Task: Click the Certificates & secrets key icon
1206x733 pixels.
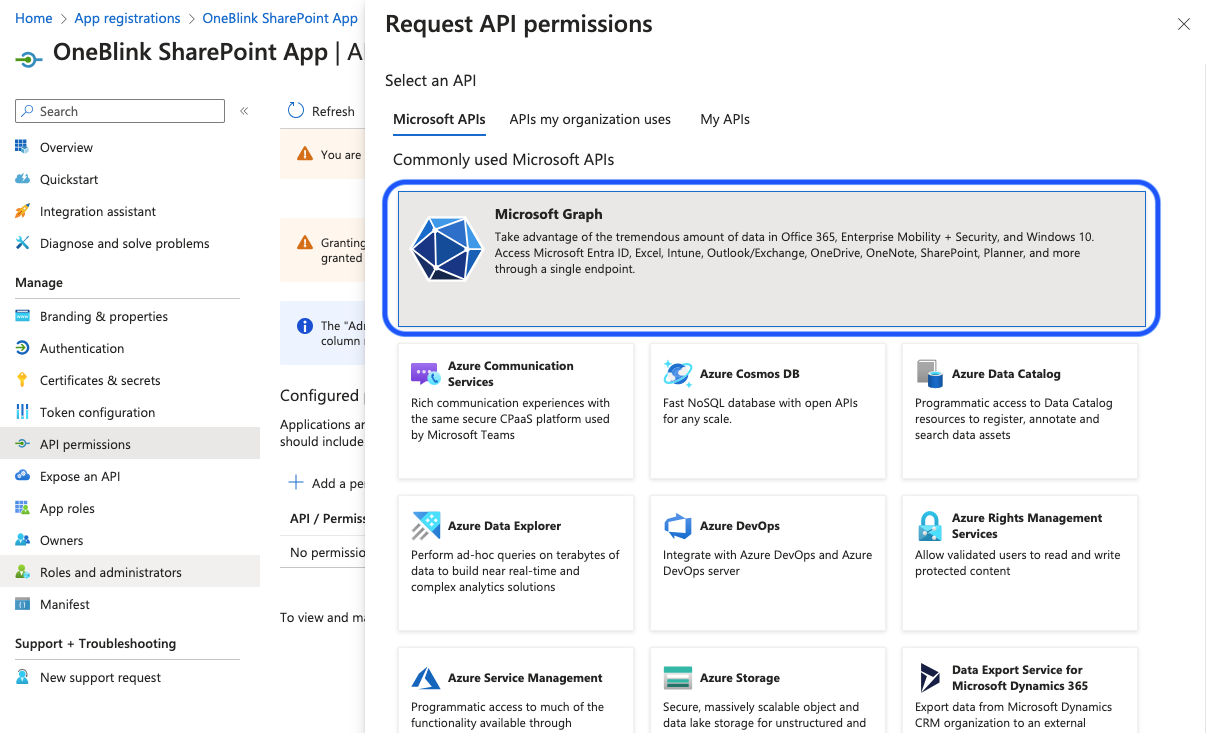Action: (22, 380)
